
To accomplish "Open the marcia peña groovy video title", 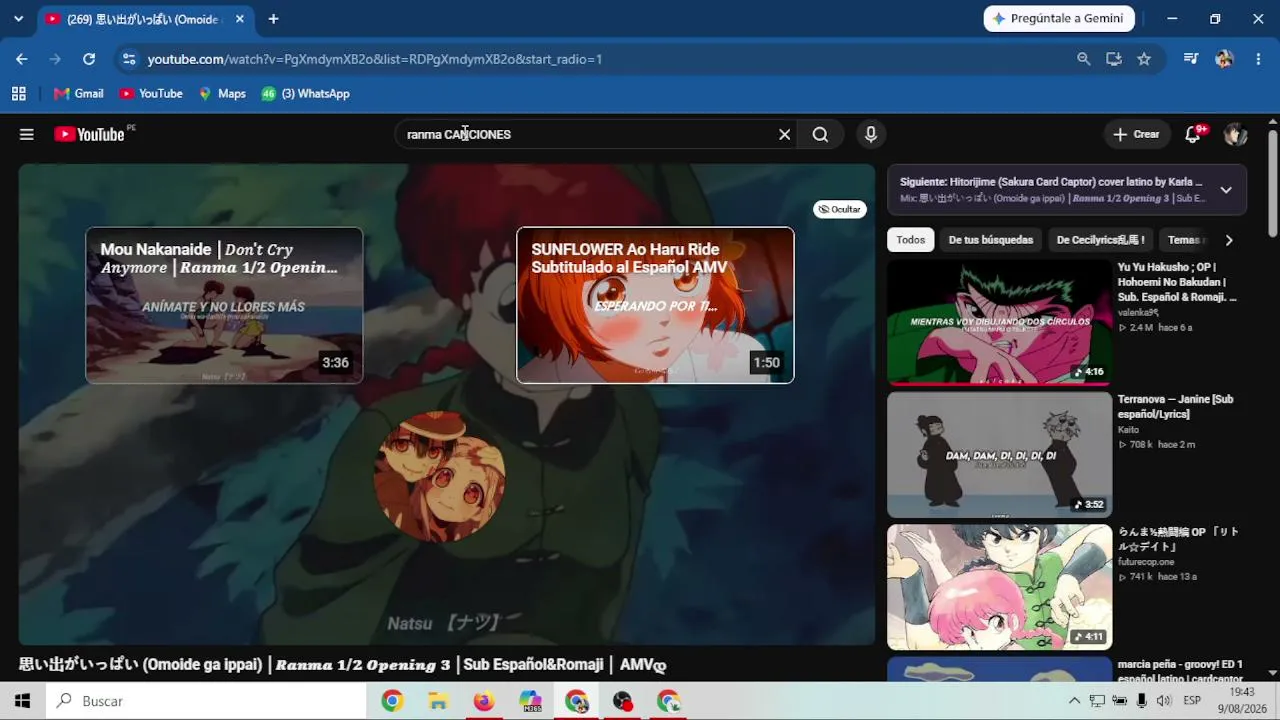I will (1181, 671).
